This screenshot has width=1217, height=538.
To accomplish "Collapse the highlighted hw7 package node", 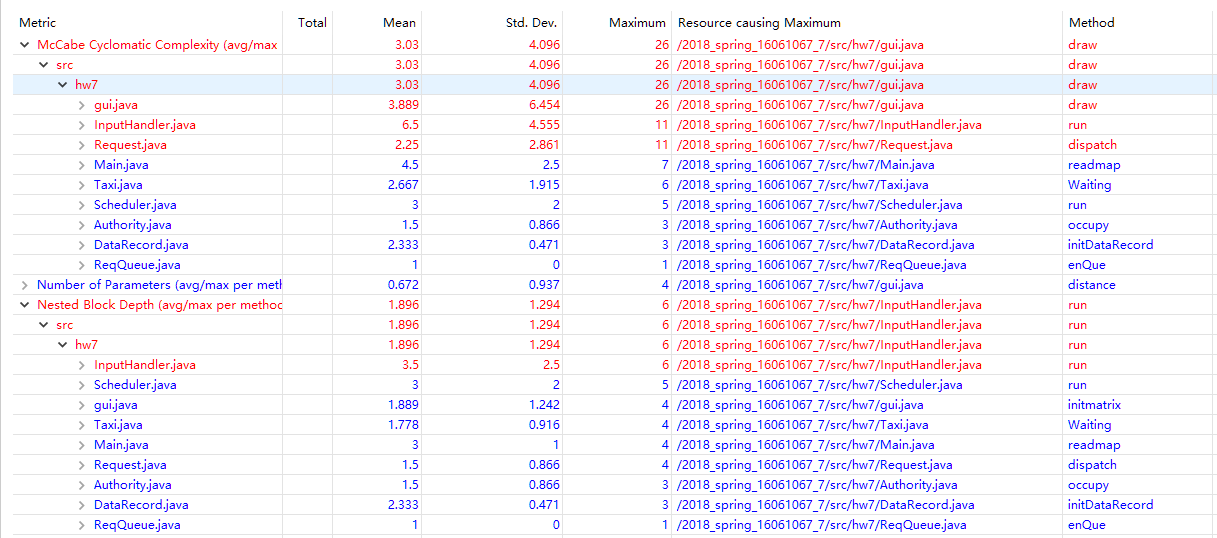I will point(62,85).
